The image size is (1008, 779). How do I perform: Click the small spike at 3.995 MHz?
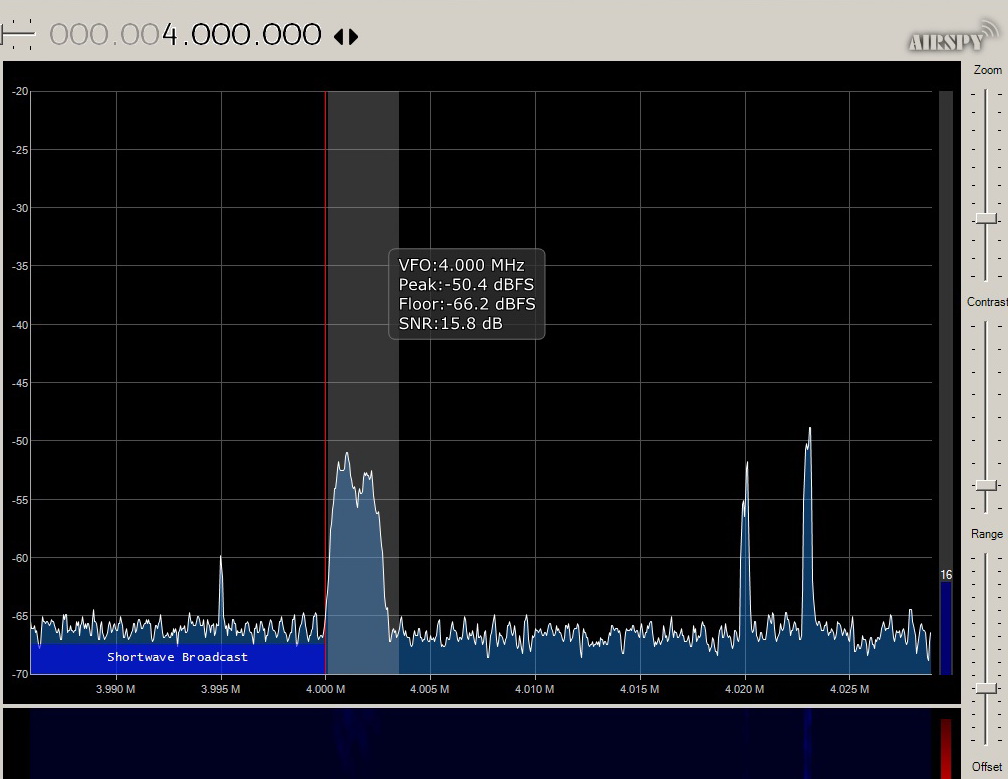pyautogui.click(x=221, y=588)
